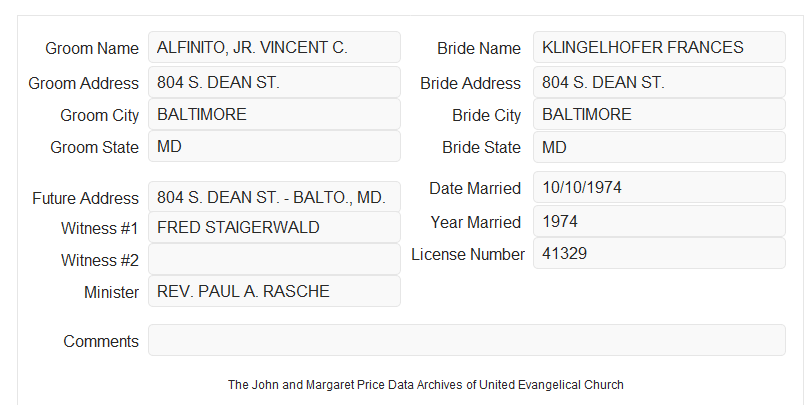This screenshot has width=805, height=405.
Task: Select the Witness #1 field
Action: click(x=274, y=227)
